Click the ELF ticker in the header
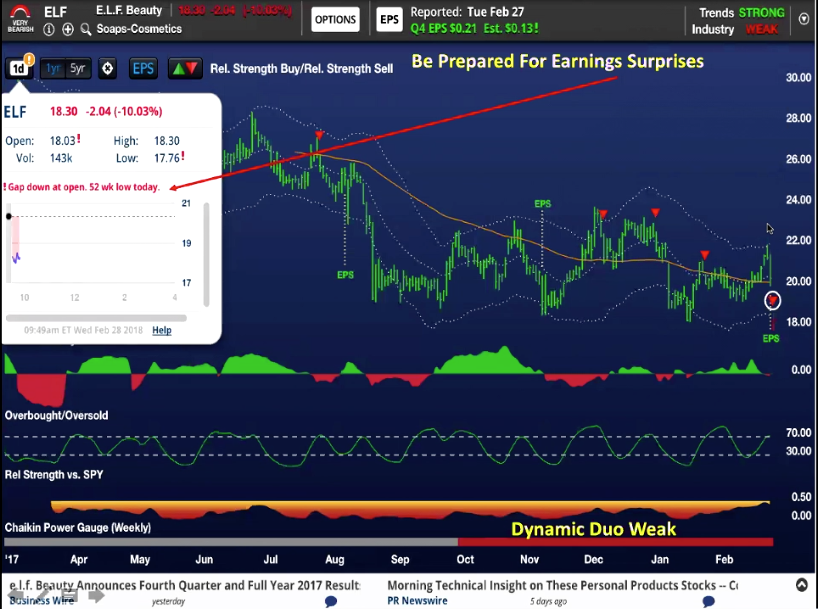Image resolution: width=818 pixels, height=609 pixels. tap(55, 12)
